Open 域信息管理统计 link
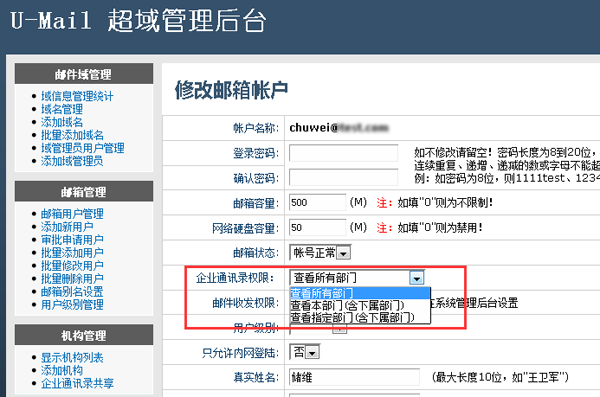600x397 pixels. [77, 96]
